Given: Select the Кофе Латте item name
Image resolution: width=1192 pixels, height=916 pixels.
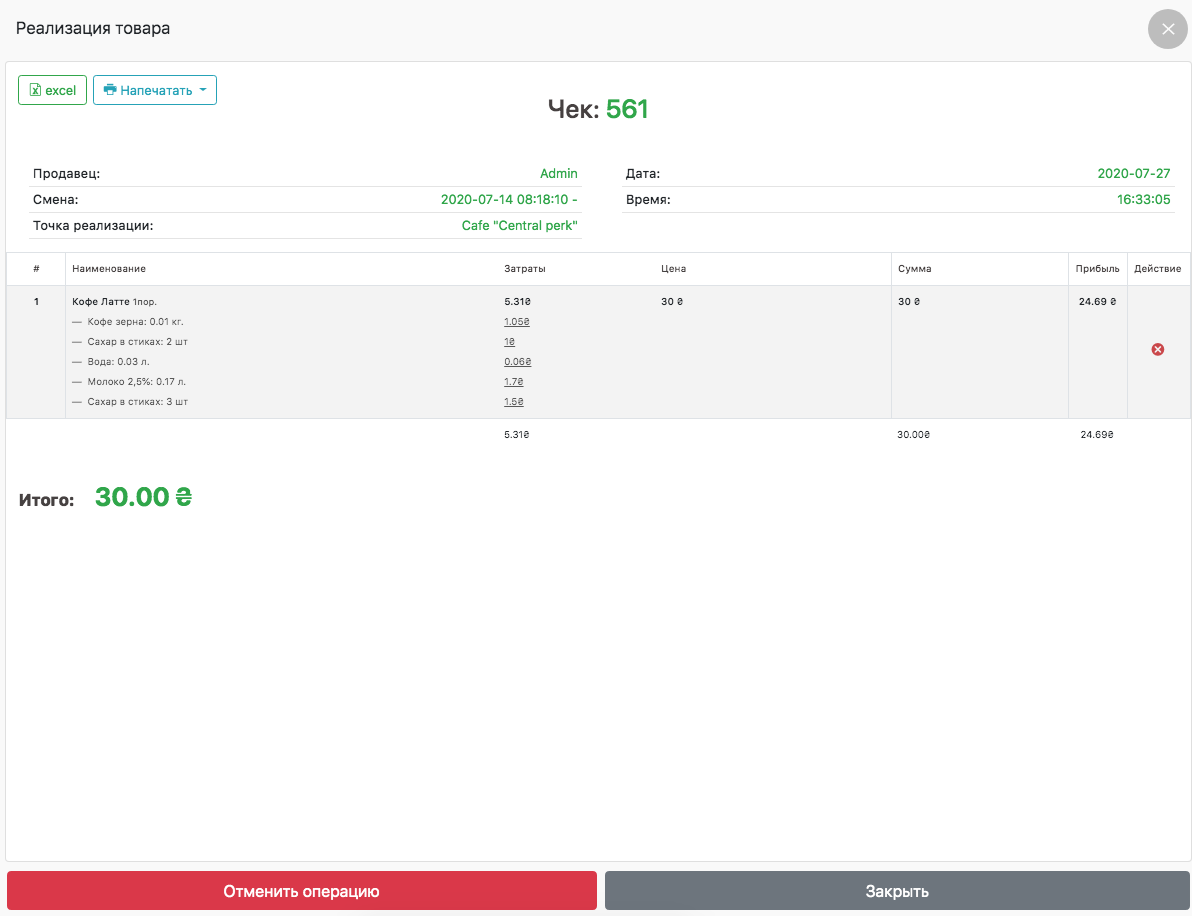Looking at the screenshot, I should click(101, 301).
